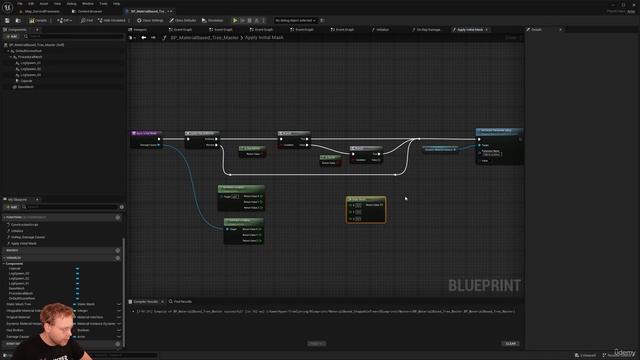Click the Find button in toolbar
The height and width of the screenshot is (360, 640).
87,20
